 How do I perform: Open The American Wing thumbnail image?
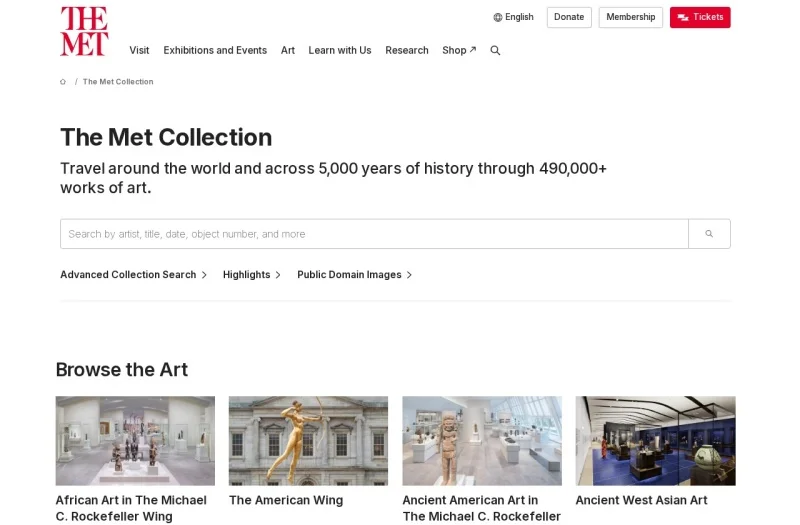[308, 441]
